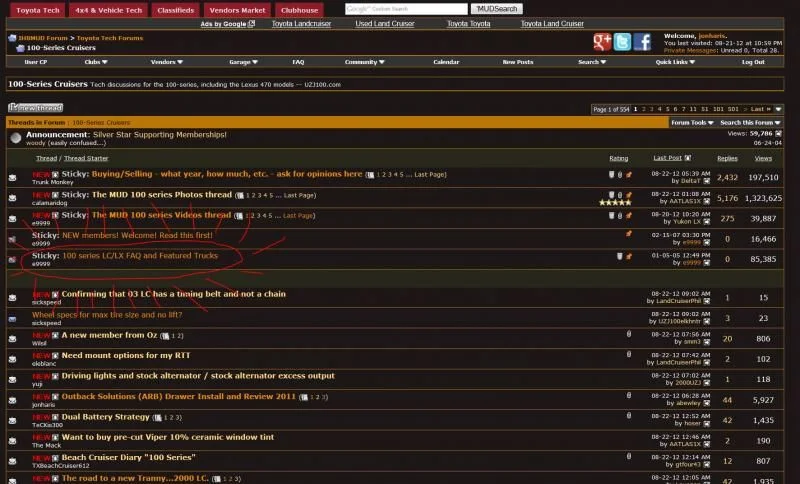The width and height of the screenshot is (800, 484).
Task: Expand the Community dropdown menu
Action: [364, 62]
